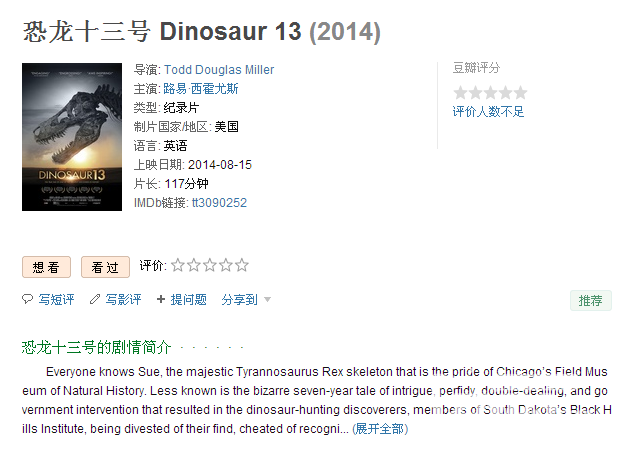This screenshot has width=641, height=459.
Task: Rate the movie five stars
Action: (x=242, y=265)
